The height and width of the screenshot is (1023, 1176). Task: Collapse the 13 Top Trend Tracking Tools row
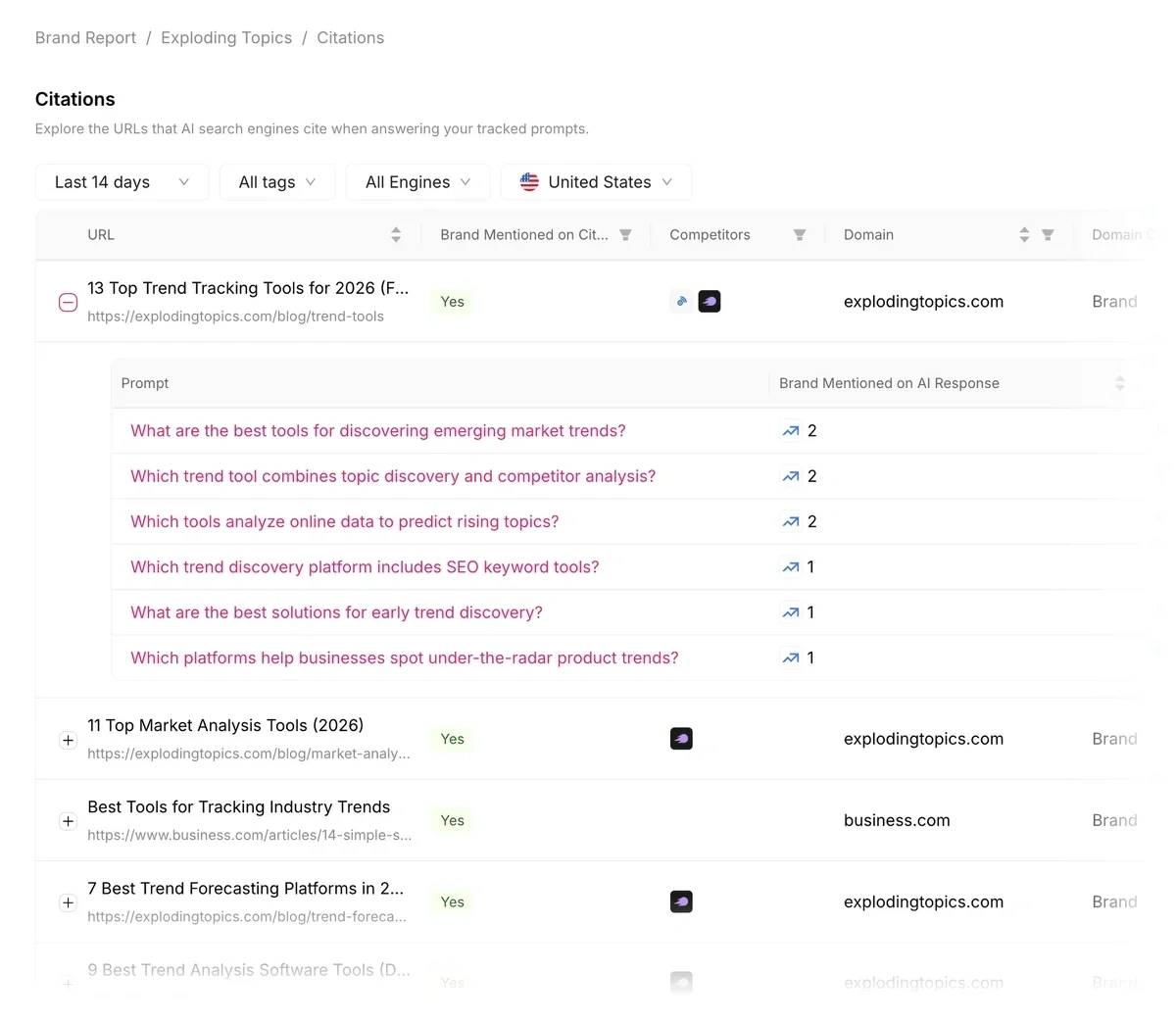pos(68,303)
